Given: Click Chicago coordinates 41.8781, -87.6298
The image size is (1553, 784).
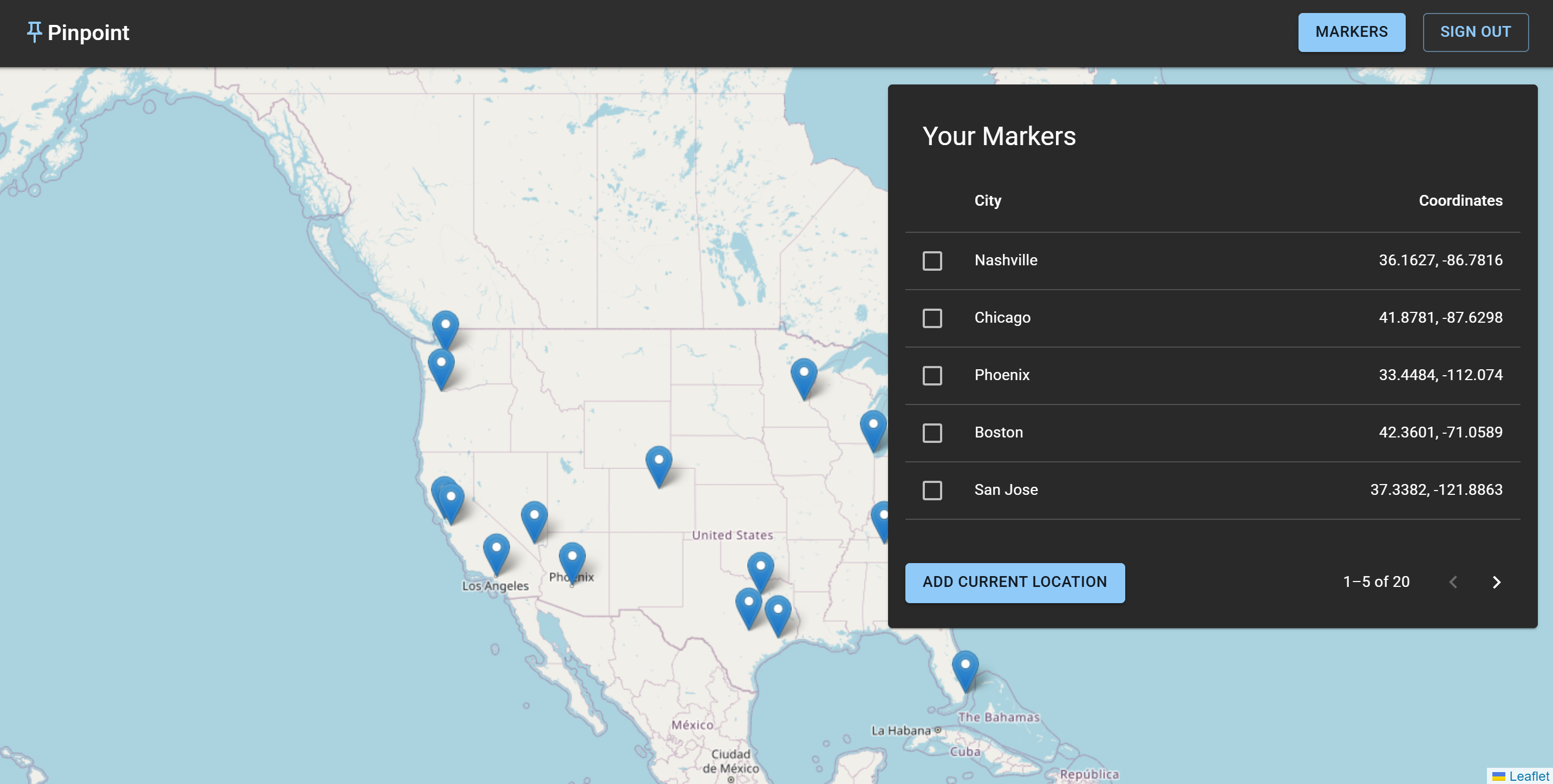Looking at the screenshot, I should click(x=1440, y=318).
